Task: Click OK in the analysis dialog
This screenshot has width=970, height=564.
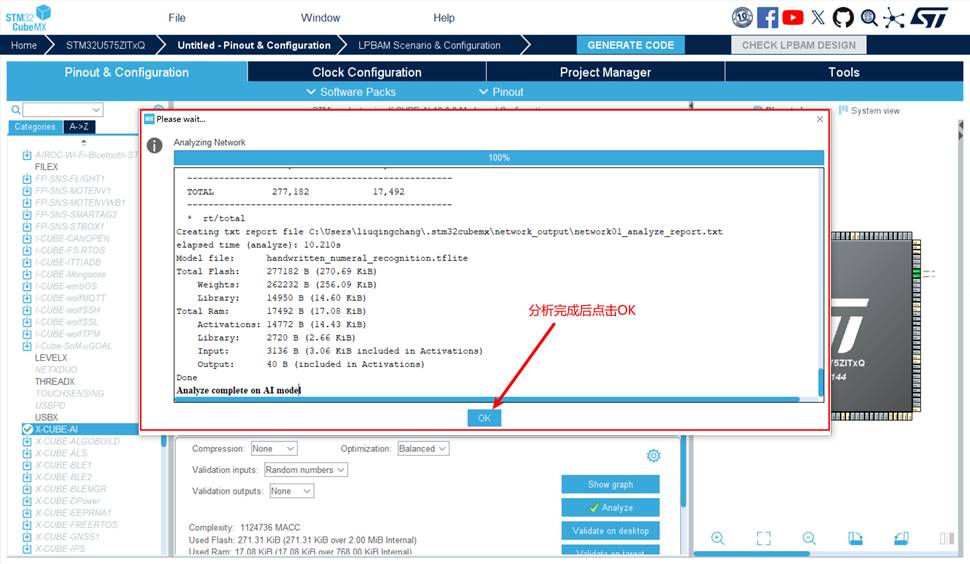Action: (484, 418)
